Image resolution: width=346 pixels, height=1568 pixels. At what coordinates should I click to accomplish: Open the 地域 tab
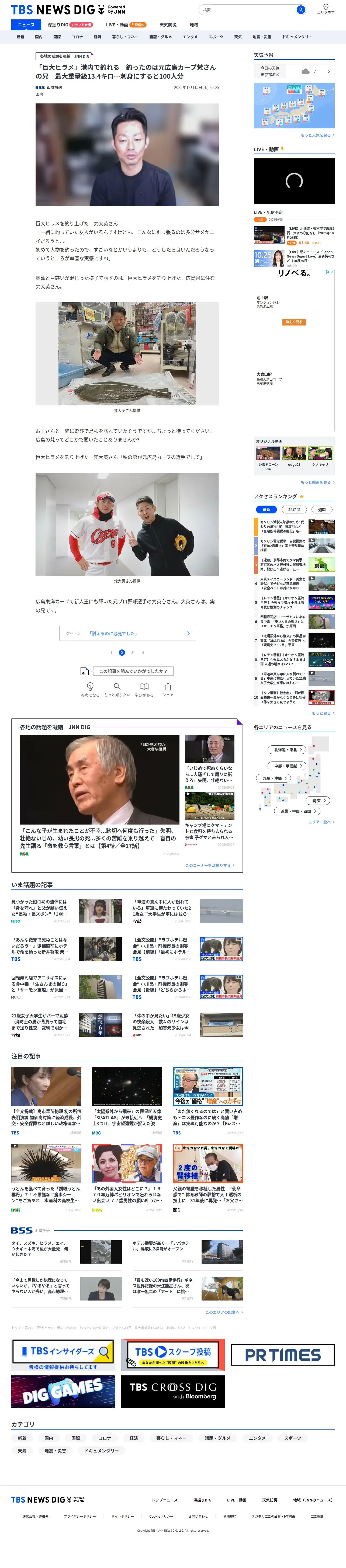coord(194,25)
